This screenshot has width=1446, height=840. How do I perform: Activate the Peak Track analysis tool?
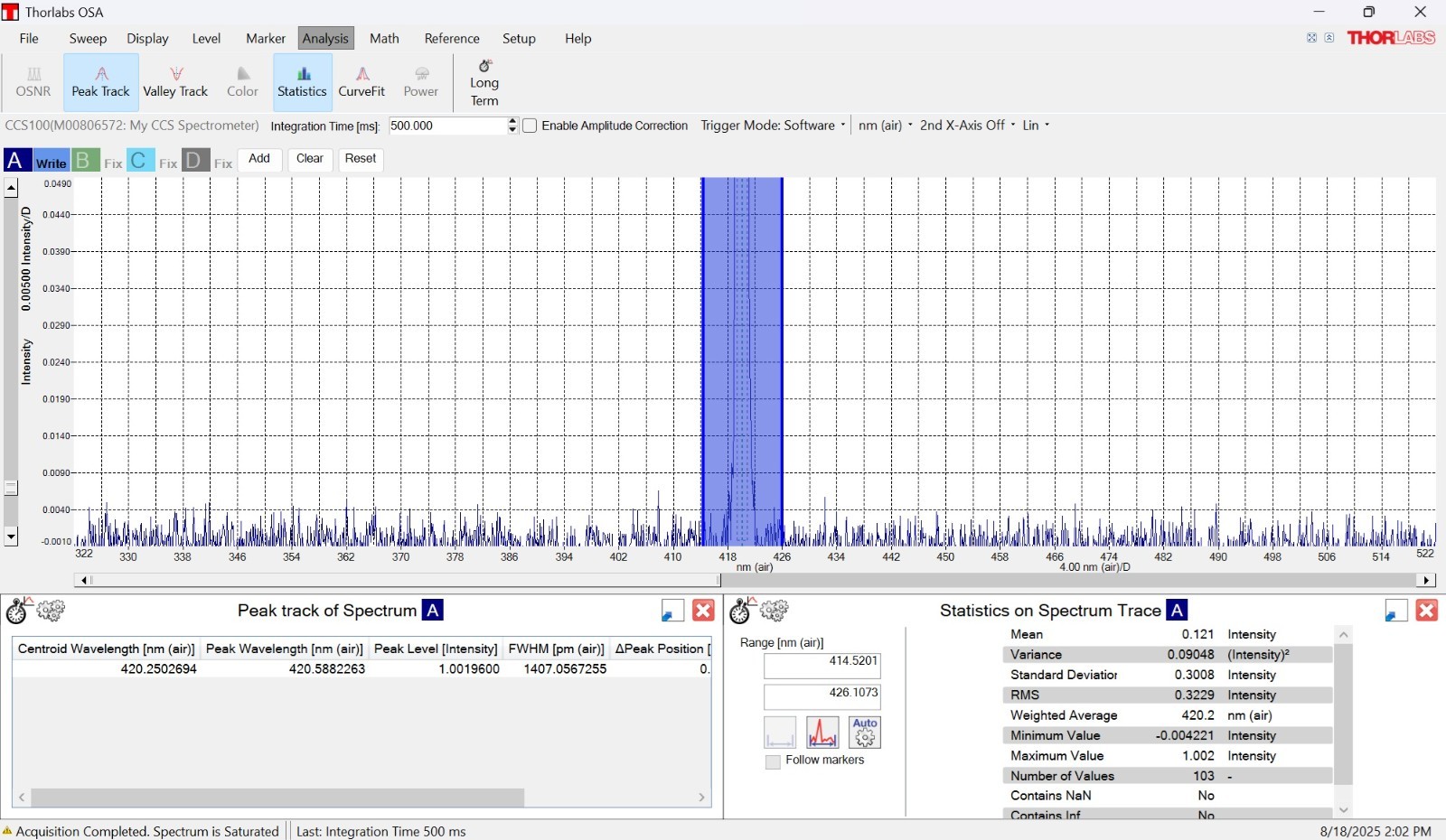click(100, 81)
